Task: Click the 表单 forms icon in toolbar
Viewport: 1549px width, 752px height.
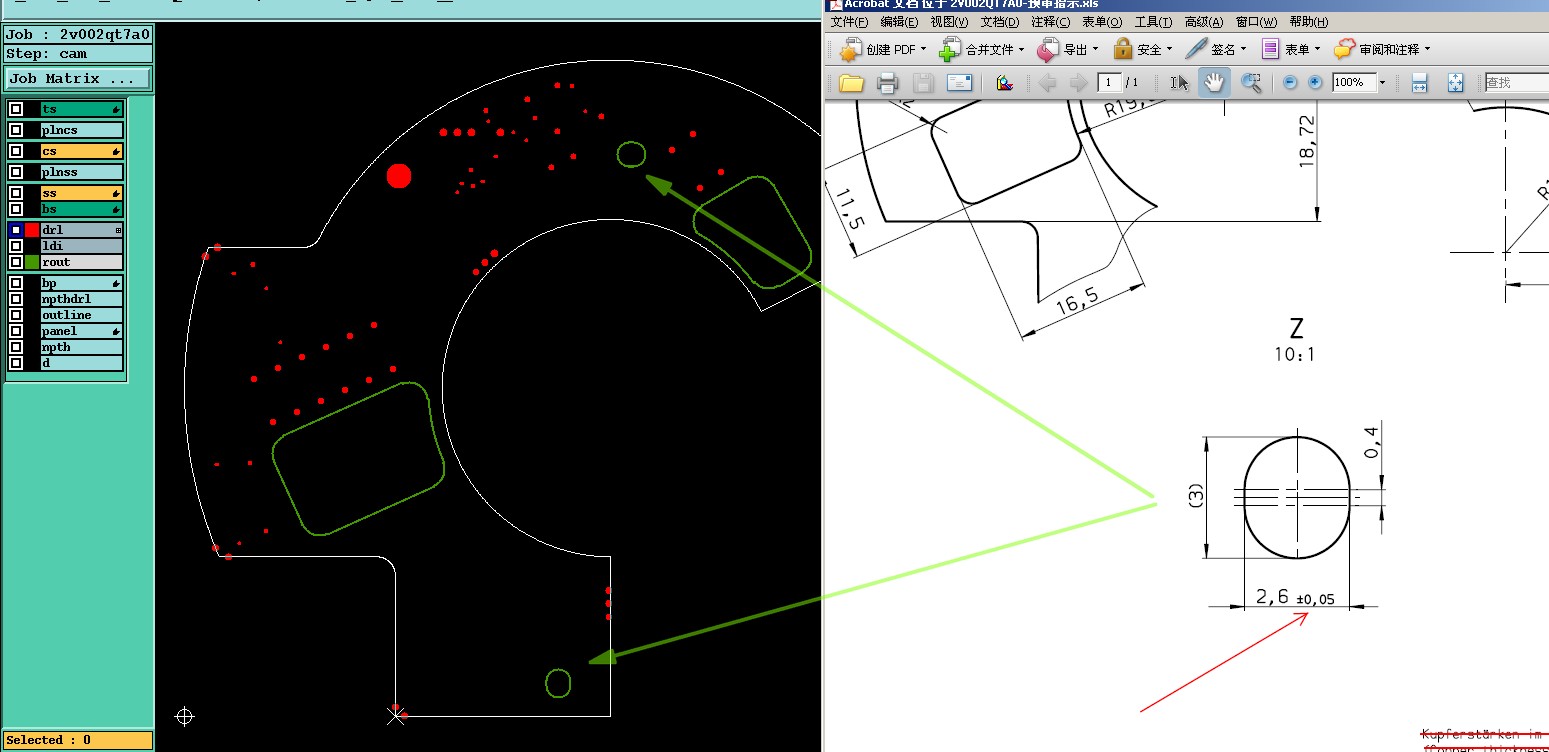Action: pos(1270,49)
